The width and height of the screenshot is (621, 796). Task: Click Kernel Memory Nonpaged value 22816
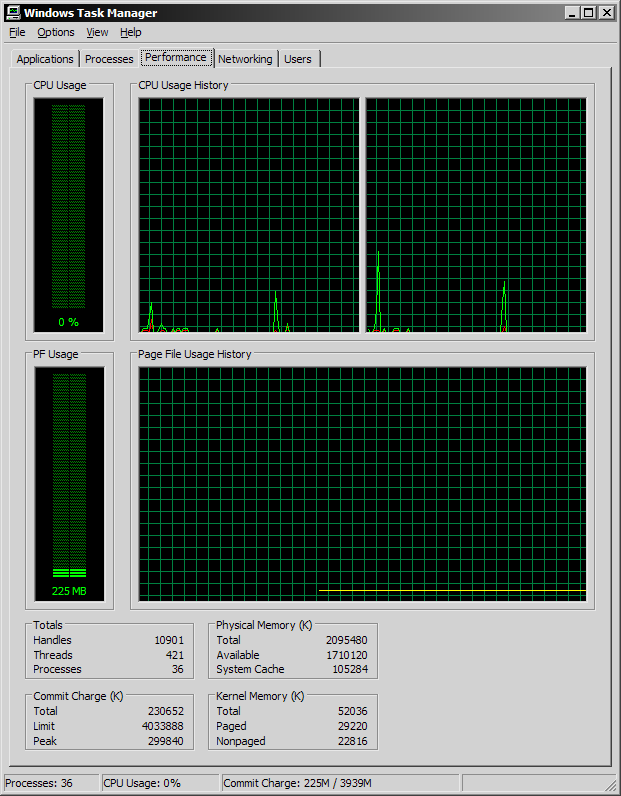pyautogui.click(x=353, y=741)
